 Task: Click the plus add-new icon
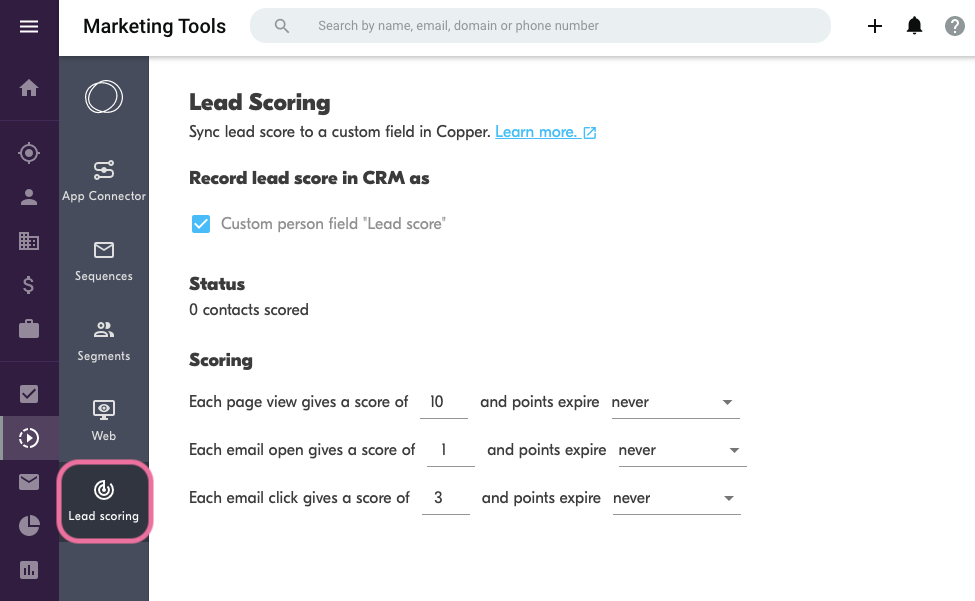pos(875,26)
